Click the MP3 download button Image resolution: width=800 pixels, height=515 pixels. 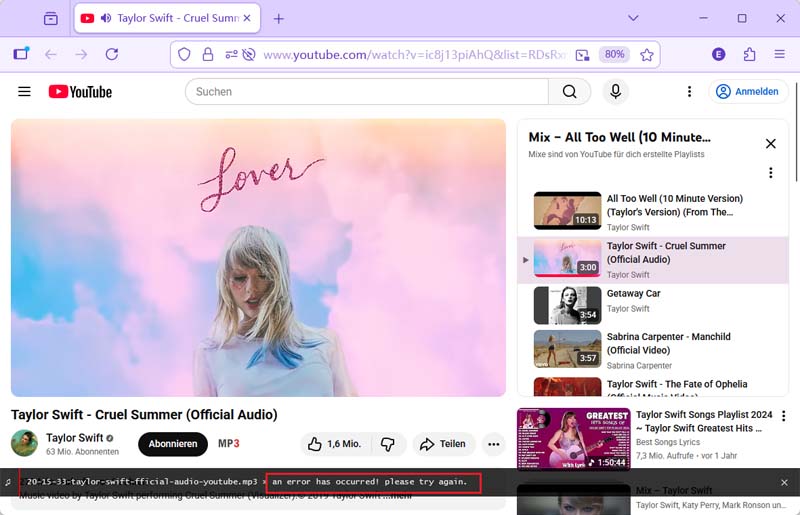click(x=229, y=444)
